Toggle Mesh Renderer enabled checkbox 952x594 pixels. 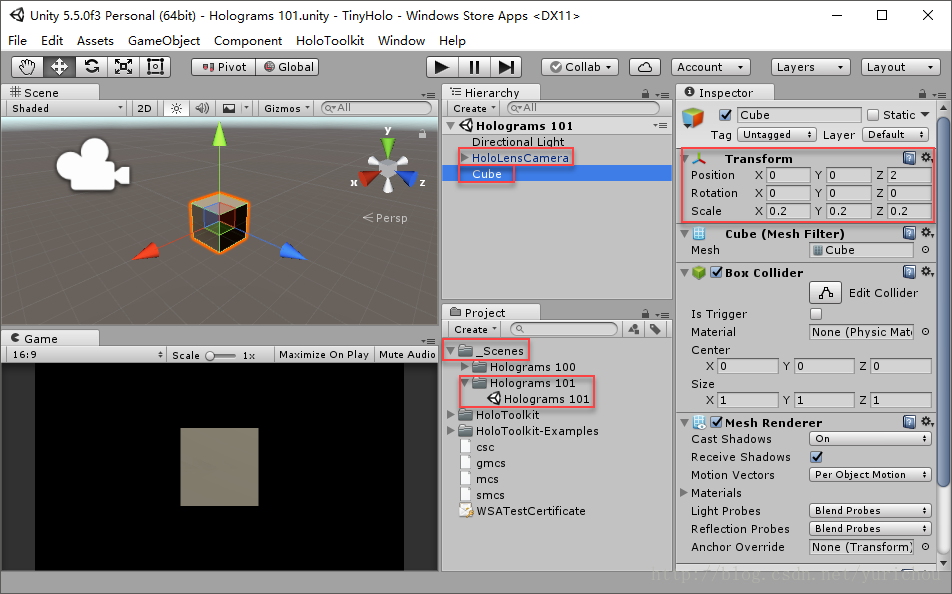pos(716,422)
